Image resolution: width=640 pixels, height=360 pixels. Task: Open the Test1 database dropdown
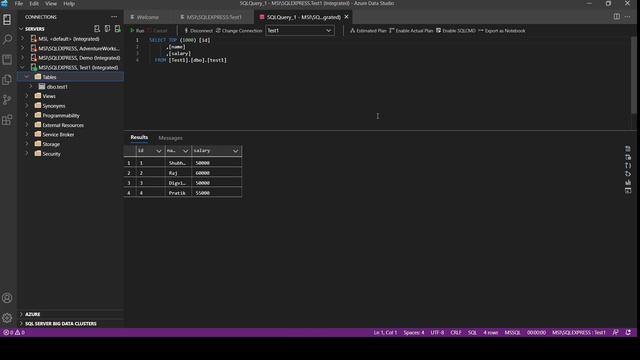[300, 31]
